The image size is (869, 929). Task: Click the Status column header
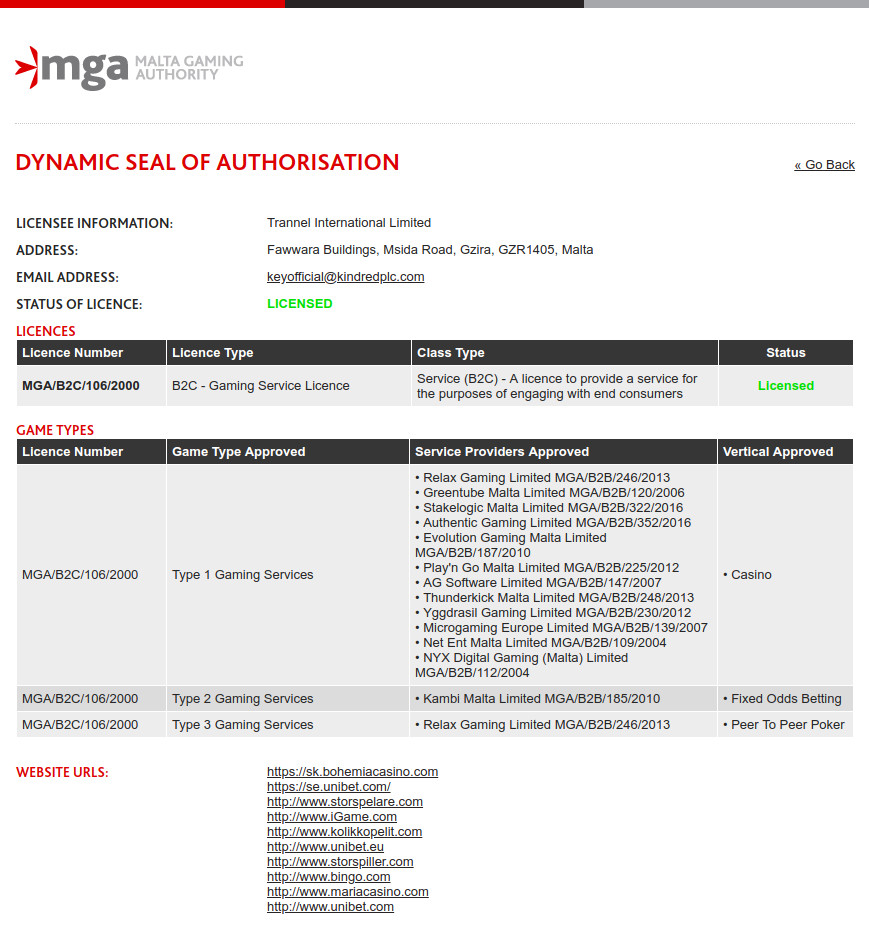785,353
